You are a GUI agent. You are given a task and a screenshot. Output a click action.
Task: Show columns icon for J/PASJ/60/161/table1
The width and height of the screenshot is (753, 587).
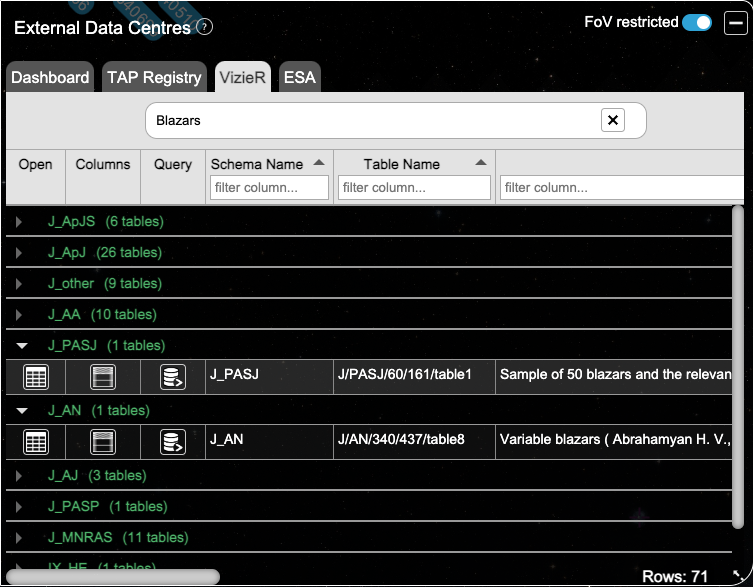103,377
